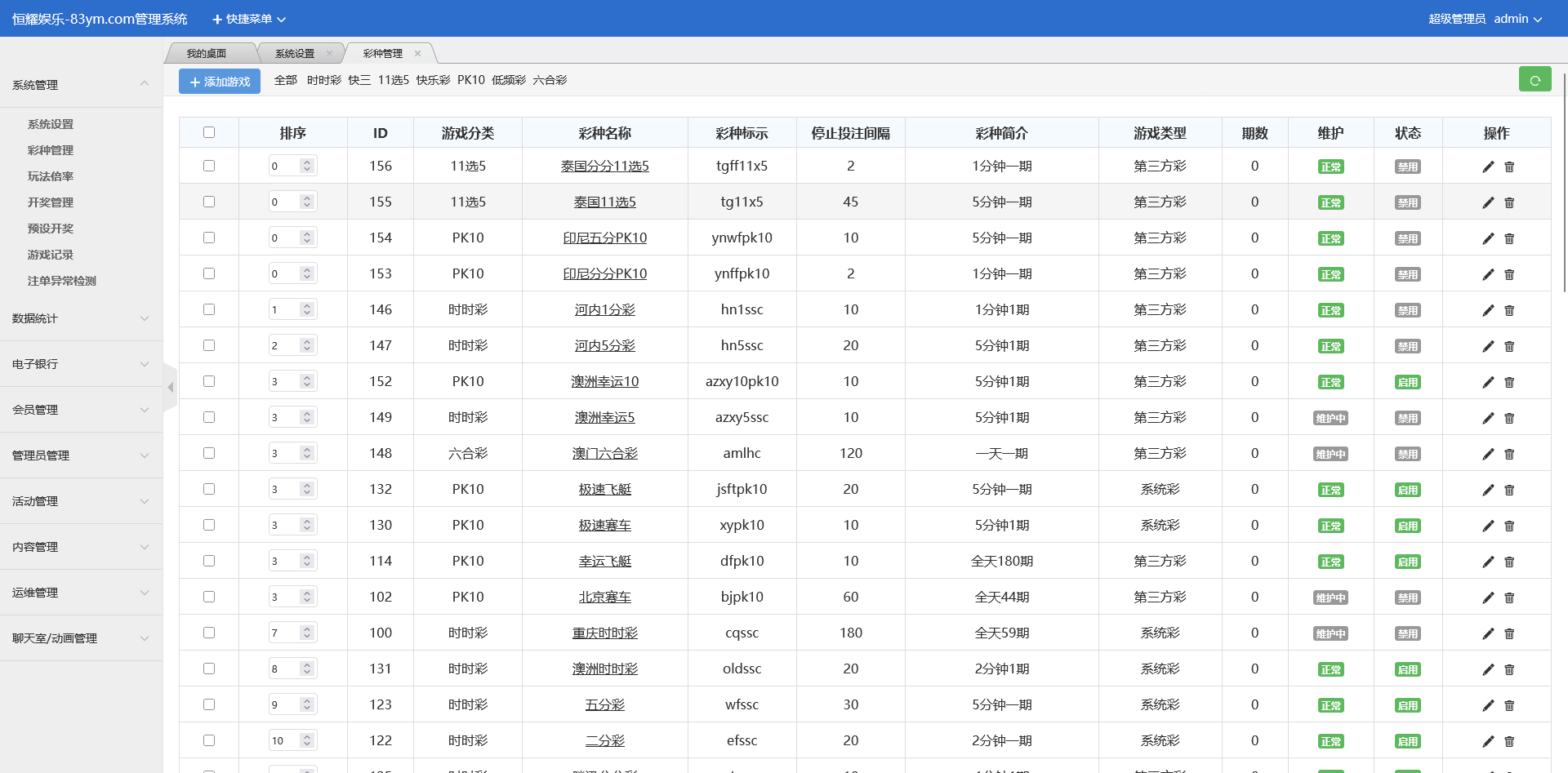Toggle the 启用 status badge for 极速飞艇

coord(1407,490)
